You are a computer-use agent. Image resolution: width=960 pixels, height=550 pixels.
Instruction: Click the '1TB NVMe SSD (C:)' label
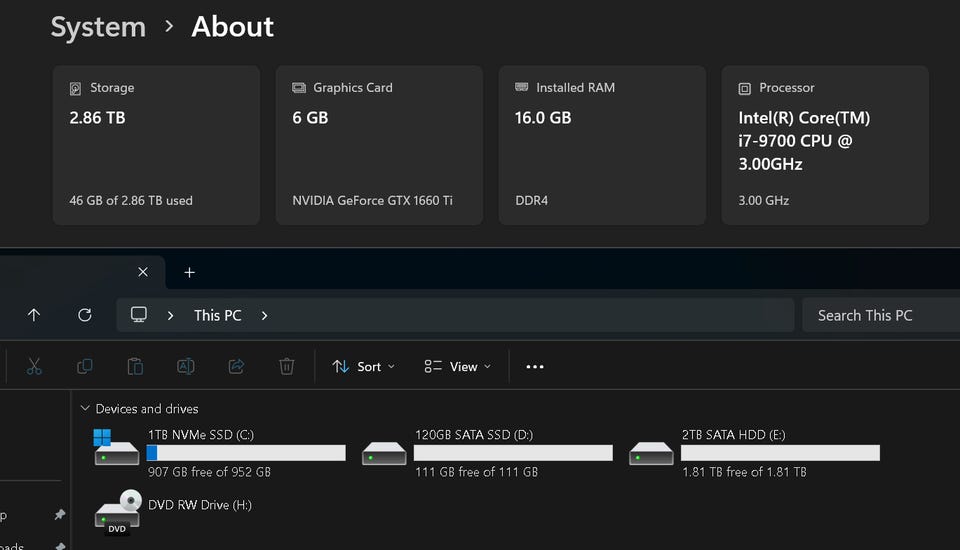click(201, 434)
